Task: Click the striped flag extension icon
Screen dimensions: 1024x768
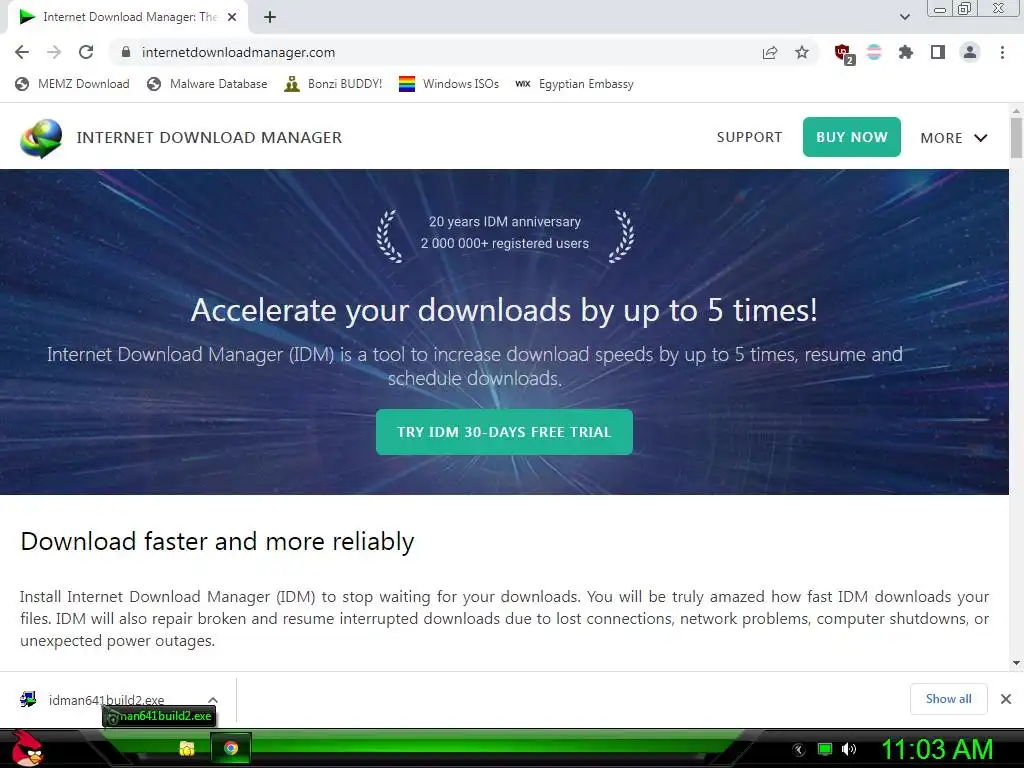Action: (874, 52)
